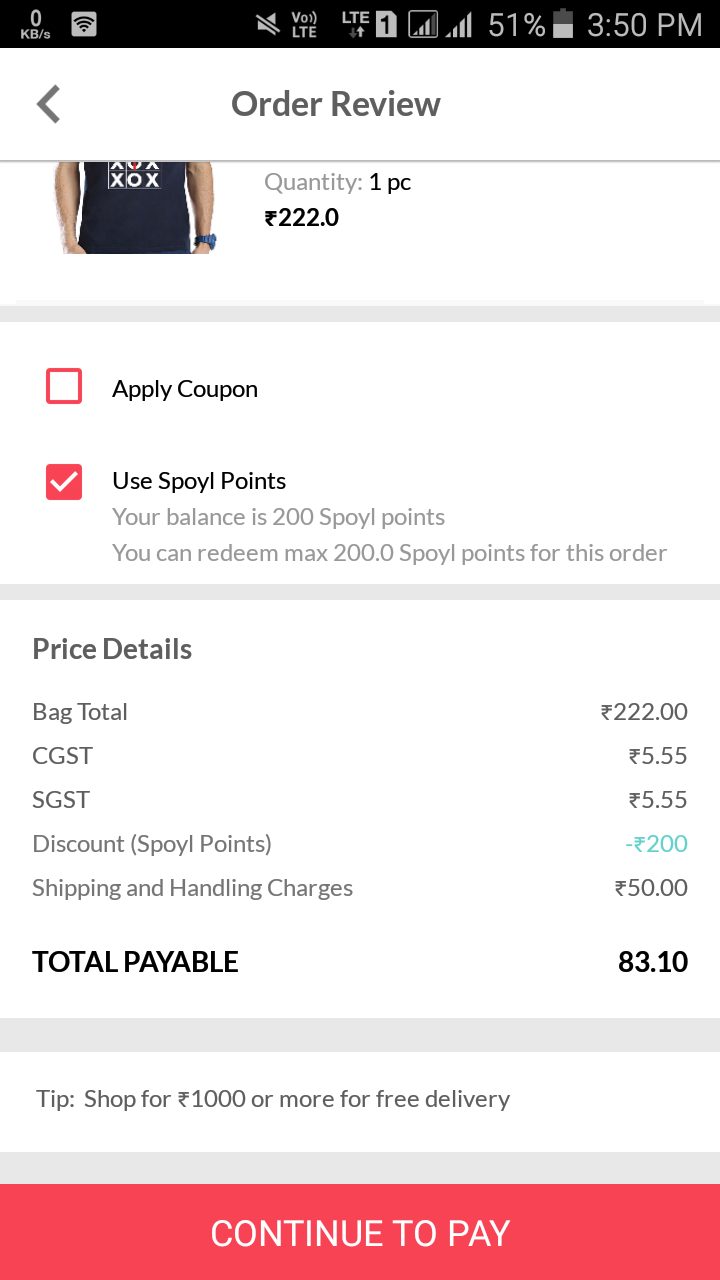The image size is (720, 1280).
Task: Enable the Apply Coupon checkbox
Action: (x=64, y=386)
